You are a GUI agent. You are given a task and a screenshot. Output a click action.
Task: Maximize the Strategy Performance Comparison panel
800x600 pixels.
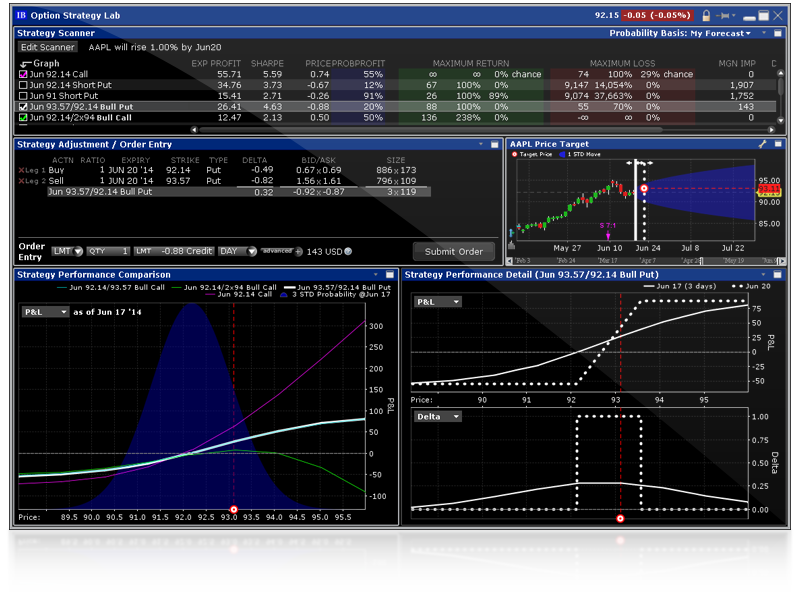(390, 274)
